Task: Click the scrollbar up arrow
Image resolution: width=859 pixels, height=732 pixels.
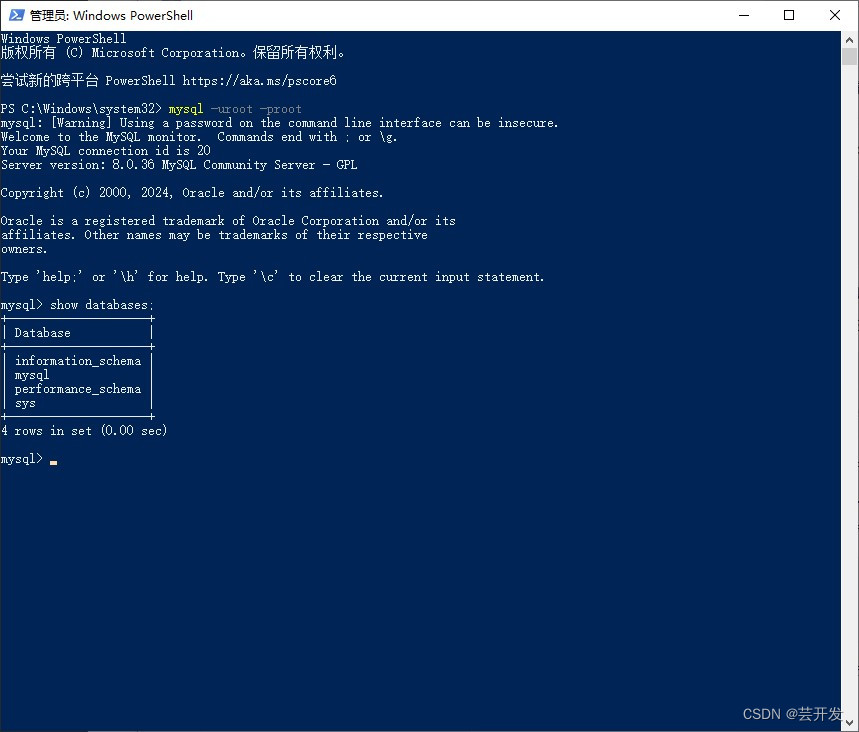Action: point(850,40)
